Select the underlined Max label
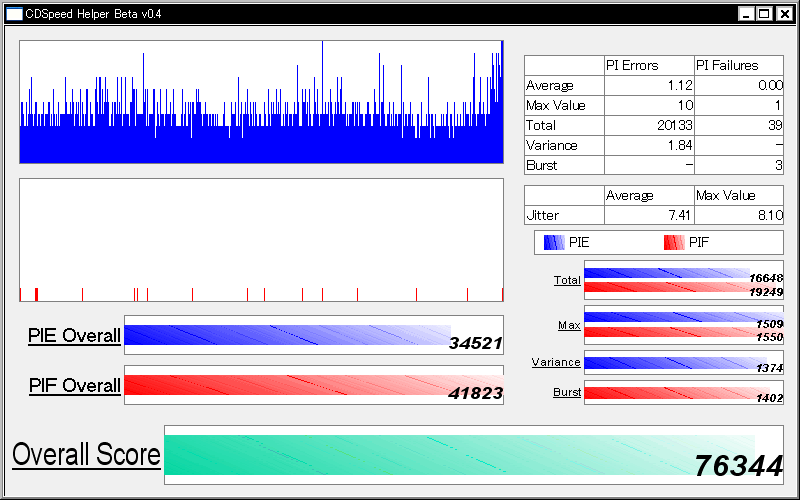800x500 pixels. click(569, 326)
